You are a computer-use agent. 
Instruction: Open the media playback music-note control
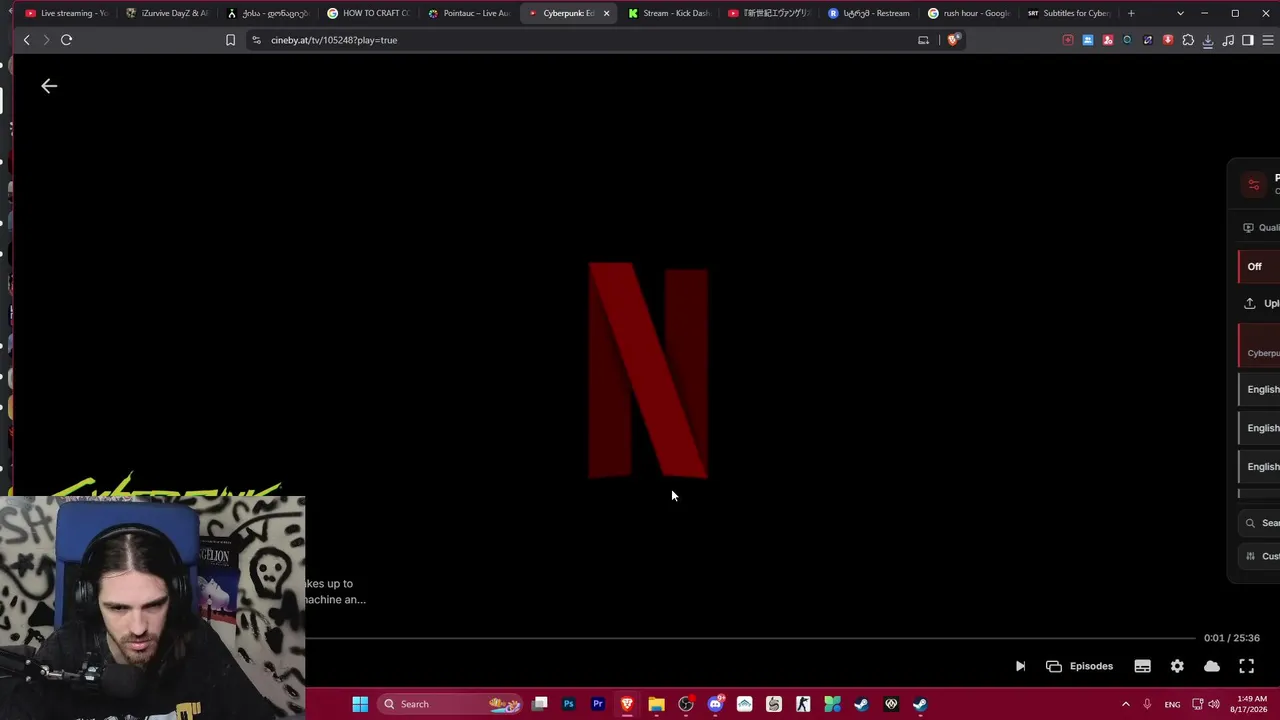[x=1228, y=40]
